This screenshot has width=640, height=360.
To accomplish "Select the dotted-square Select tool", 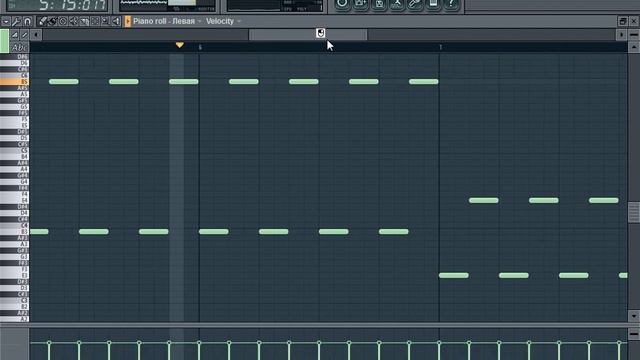I will (x=95, y=21).
